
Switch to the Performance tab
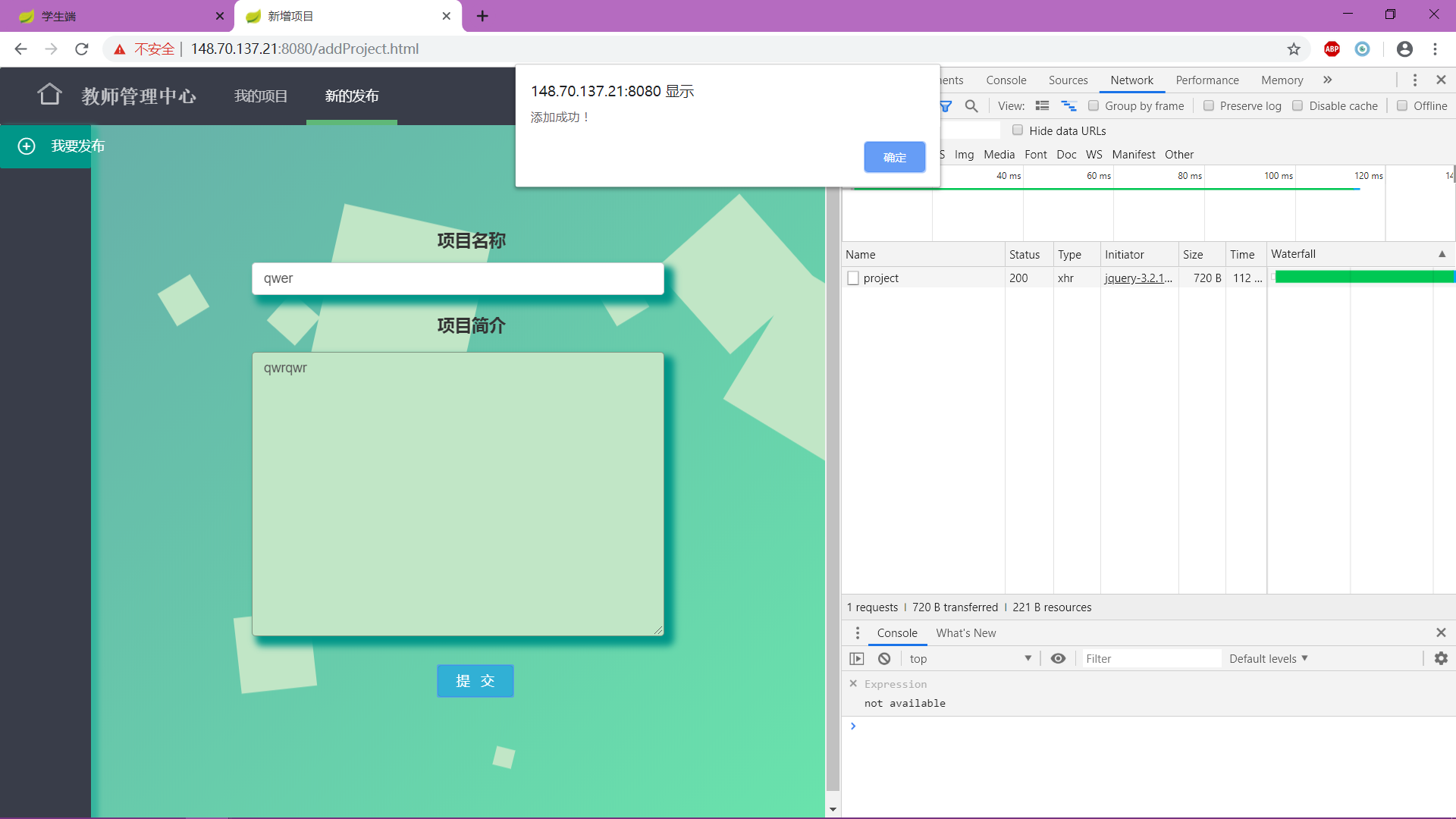click(1207, 80)
